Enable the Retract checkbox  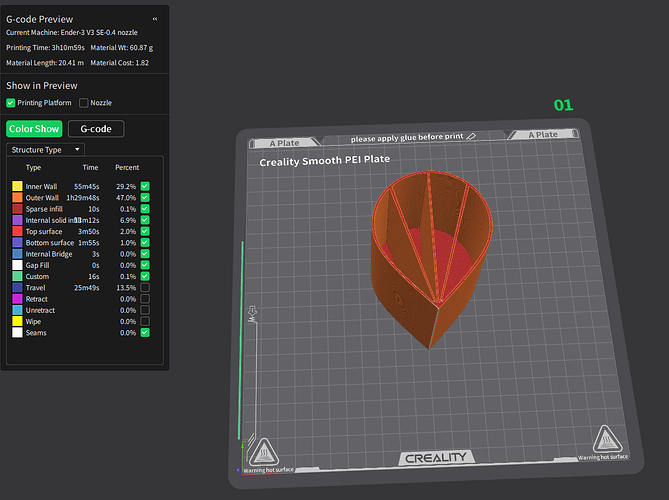145,299
